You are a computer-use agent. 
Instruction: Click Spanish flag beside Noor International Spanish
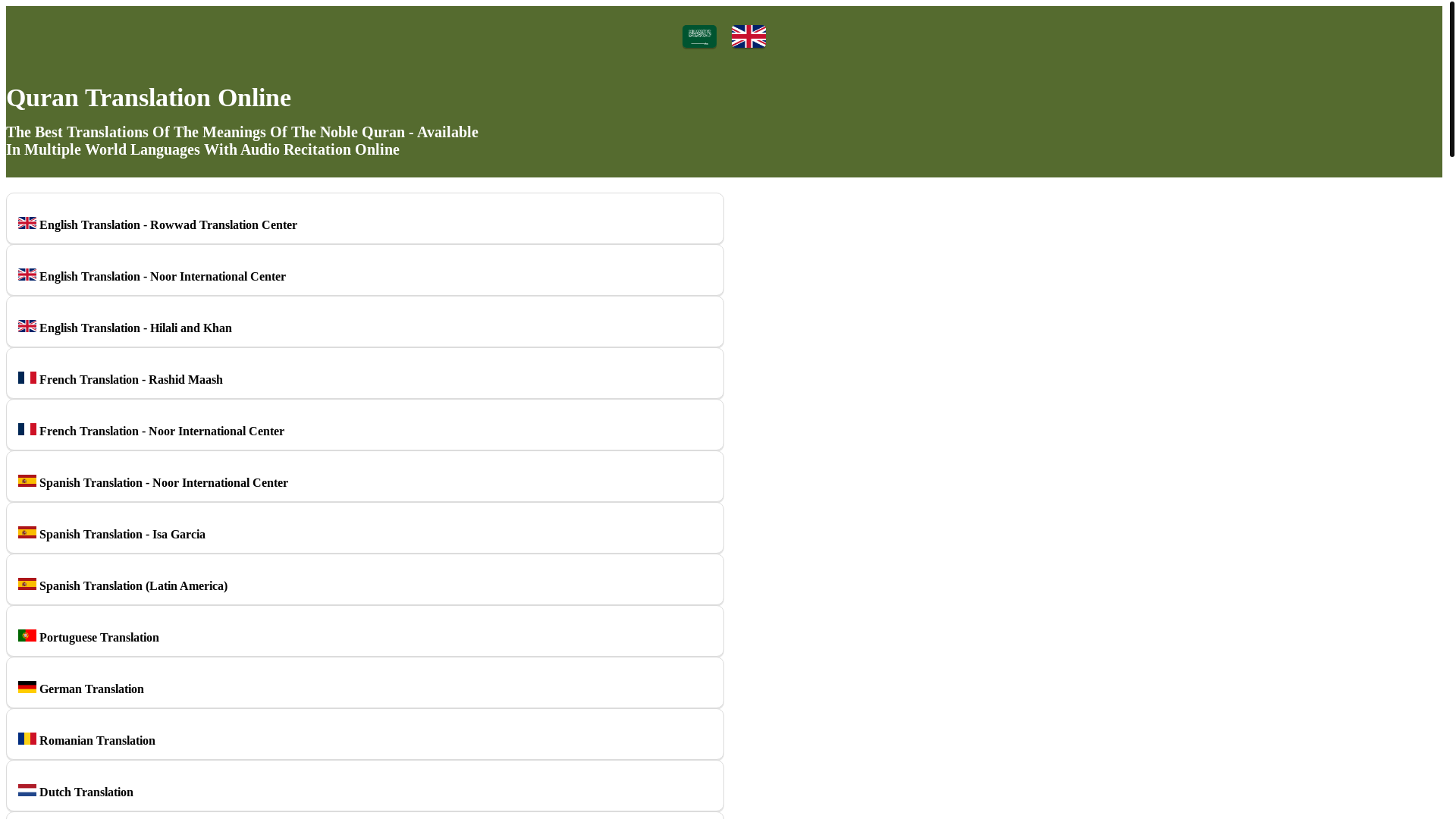tap(27, 481)
